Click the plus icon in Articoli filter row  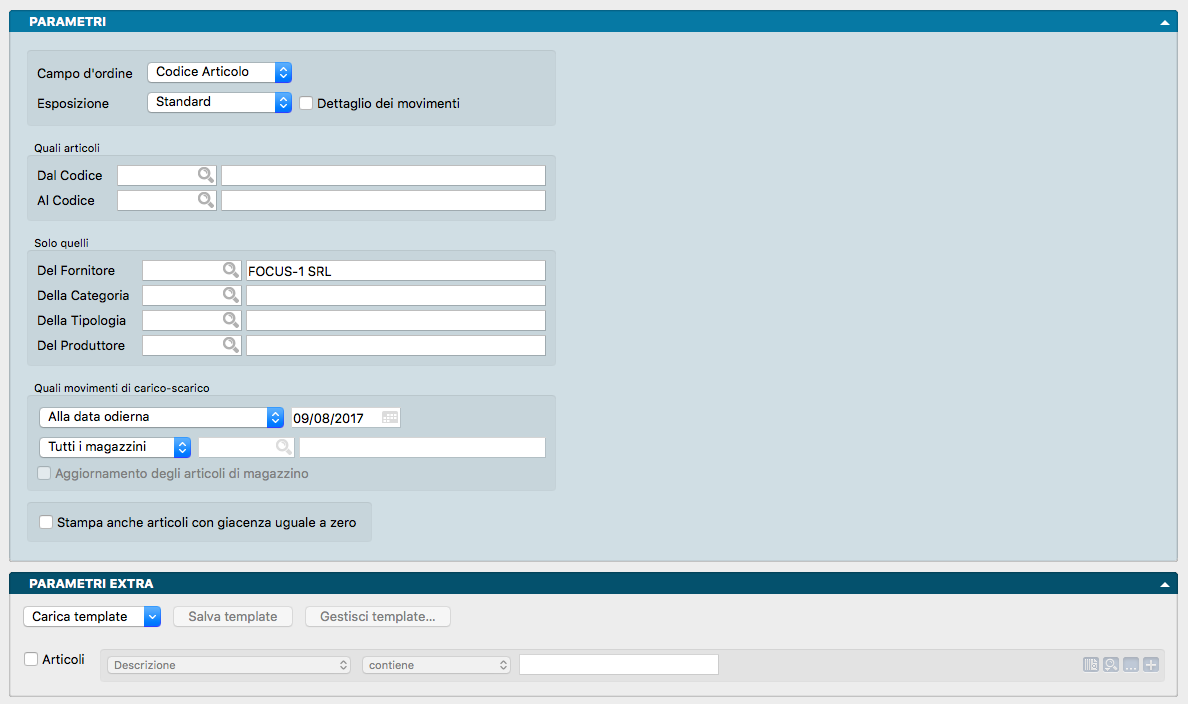click(x=1150, y=665)
